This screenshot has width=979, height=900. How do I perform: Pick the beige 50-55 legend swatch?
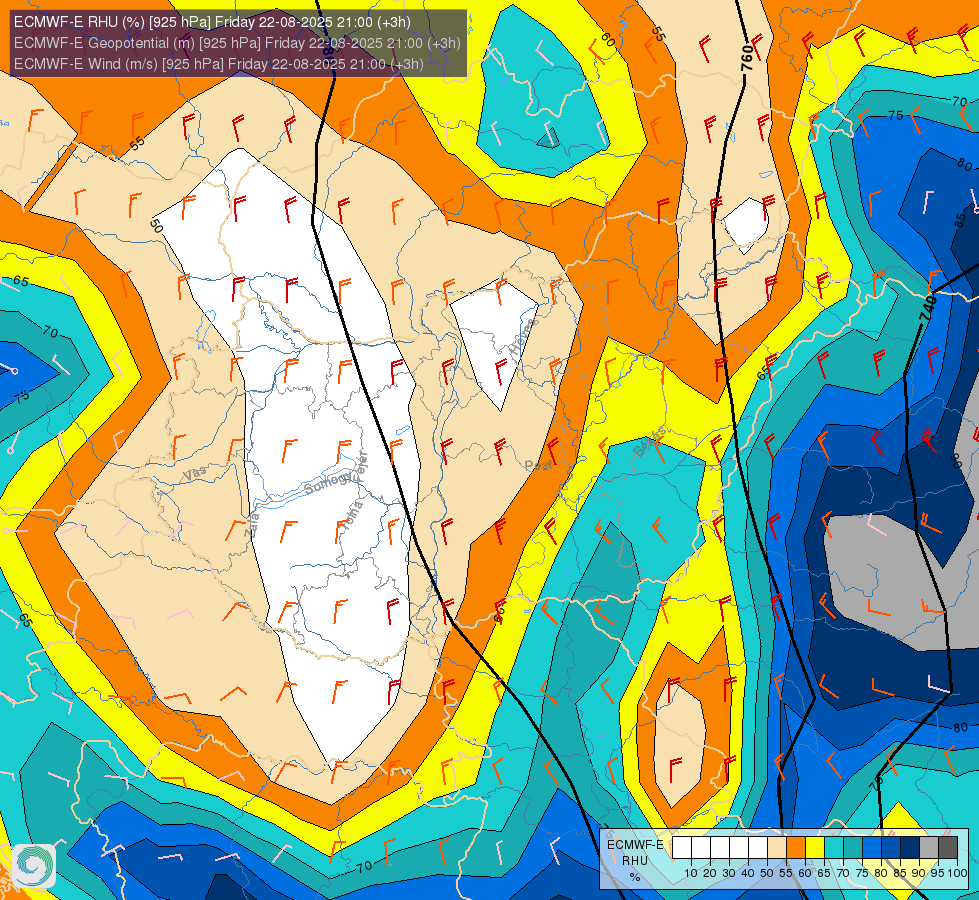click(777, 848)
